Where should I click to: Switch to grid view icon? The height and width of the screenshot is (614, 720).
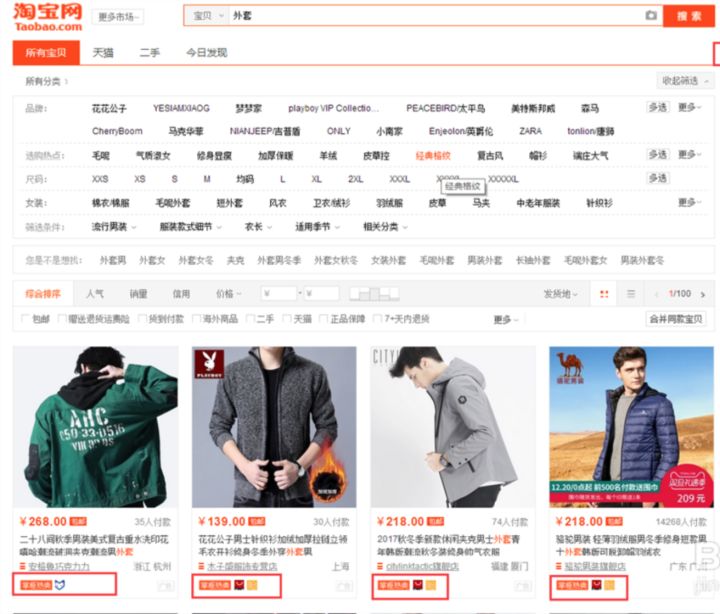604,294
